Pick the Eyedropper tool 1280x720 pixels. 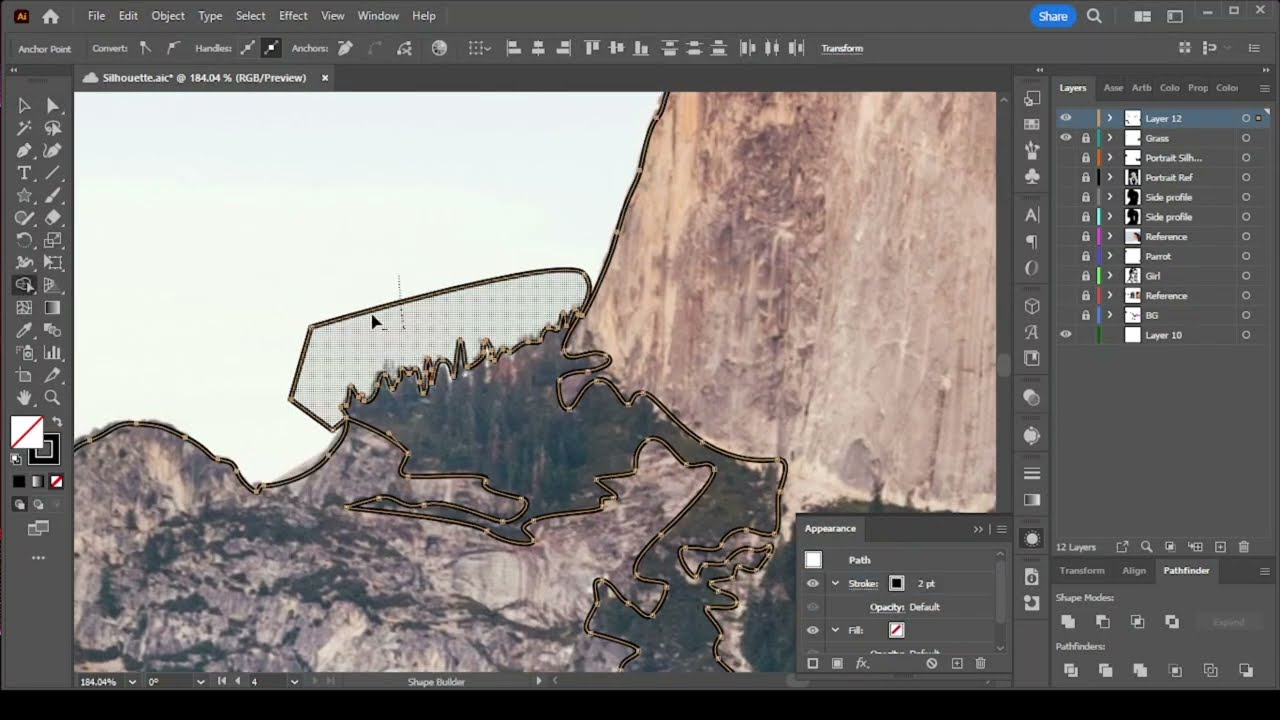[24, 330]
